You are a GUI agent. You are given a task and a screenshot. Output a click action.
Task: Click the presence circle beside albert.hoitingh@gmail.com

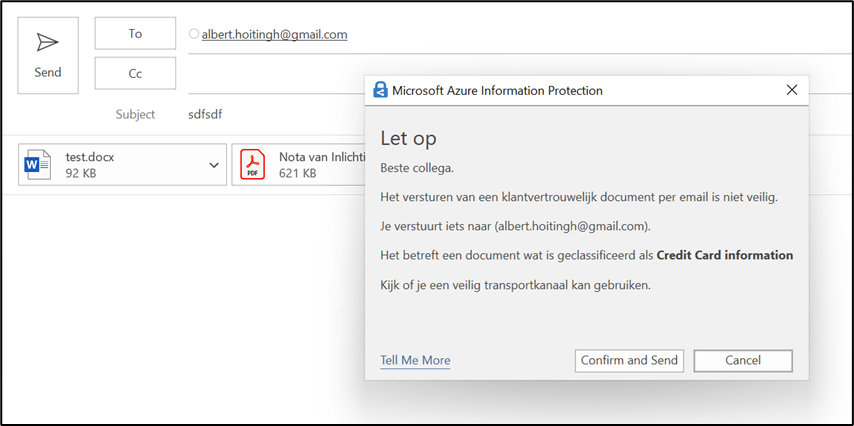pos(194,34)
